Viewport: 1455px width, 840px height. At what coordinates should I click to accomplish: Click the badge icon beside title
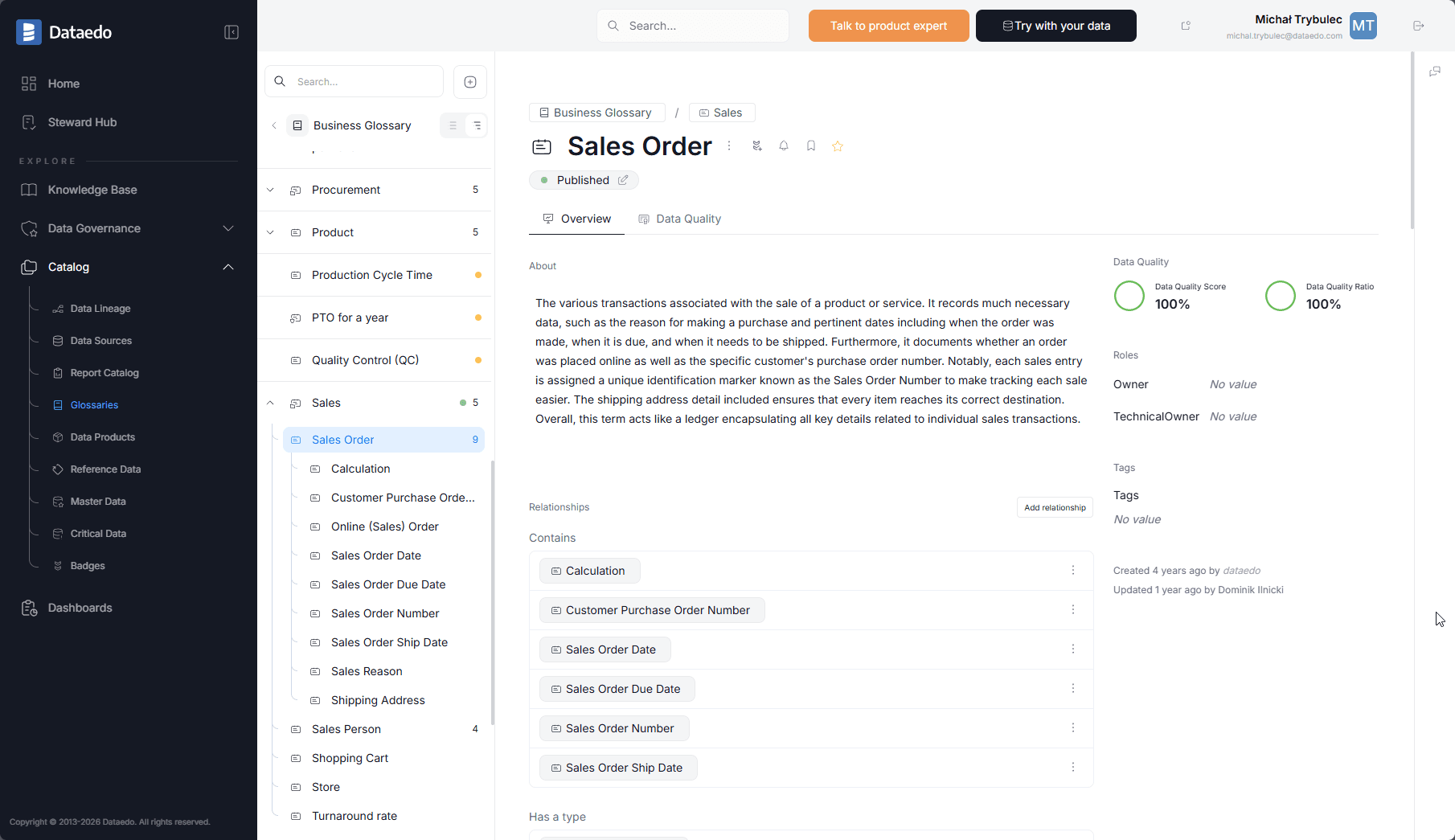coord(756,145)
